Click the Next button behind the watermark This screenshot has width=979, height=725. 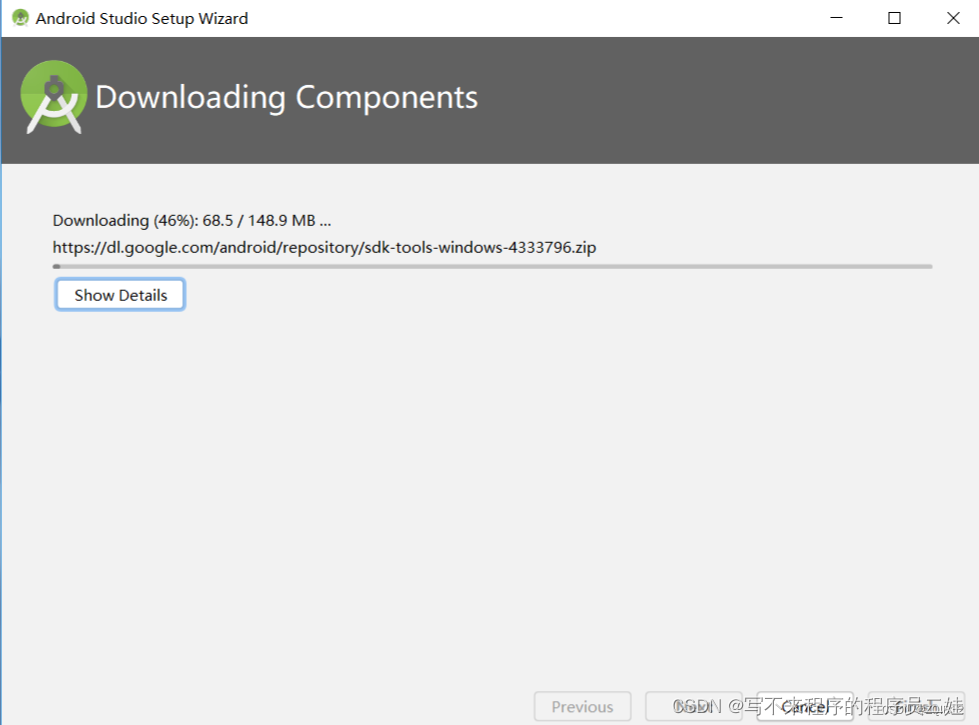coord(694,706)
